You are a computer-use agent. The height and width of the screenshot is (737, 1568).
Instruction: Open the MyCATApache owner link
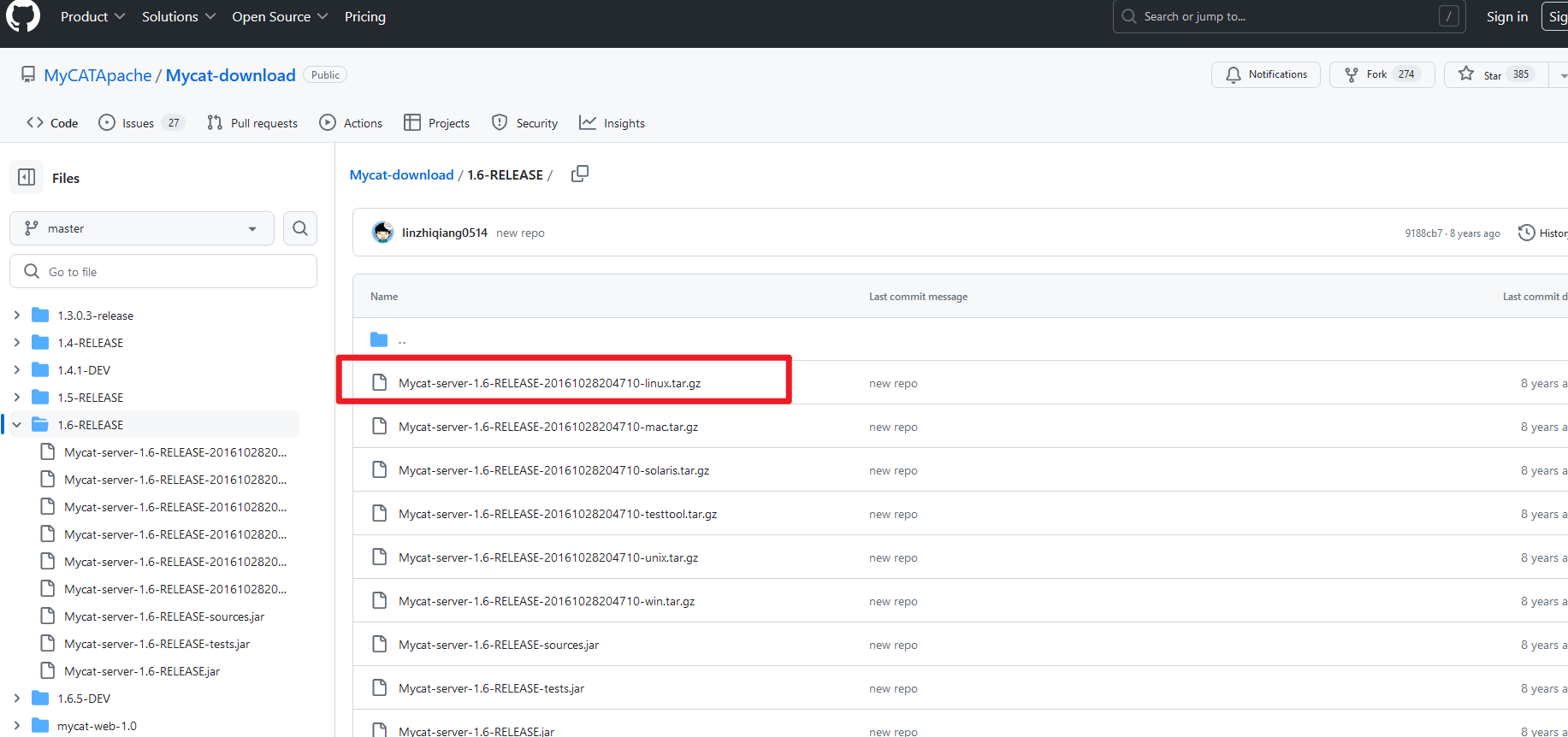click(98, 75)
